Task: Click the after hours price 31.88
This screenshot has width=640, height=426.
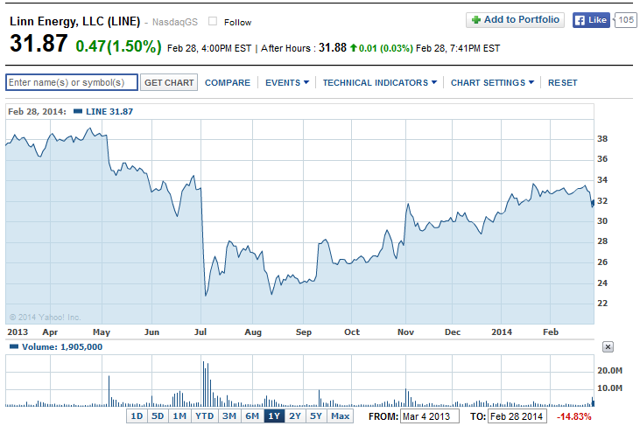Action: (332, 48)
